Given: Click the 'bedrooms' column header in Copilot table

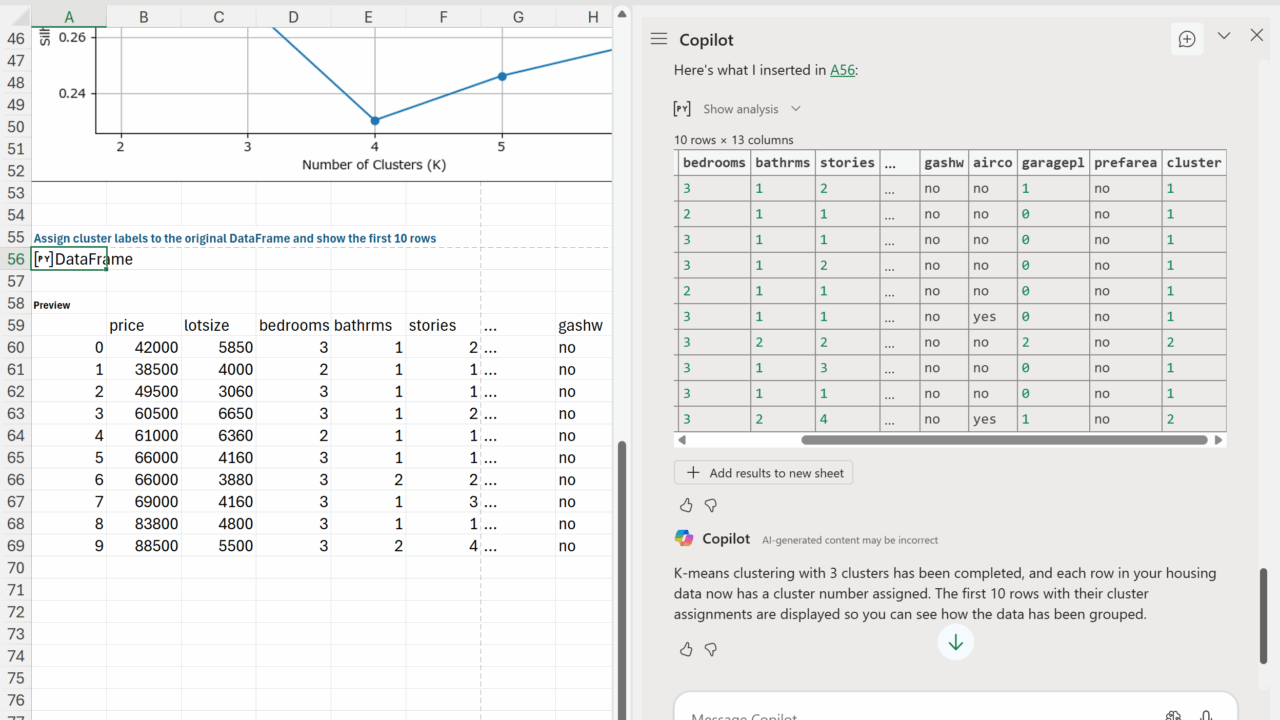Looking at the screenshot, I should pyautogui.click(x=714, y=162).
